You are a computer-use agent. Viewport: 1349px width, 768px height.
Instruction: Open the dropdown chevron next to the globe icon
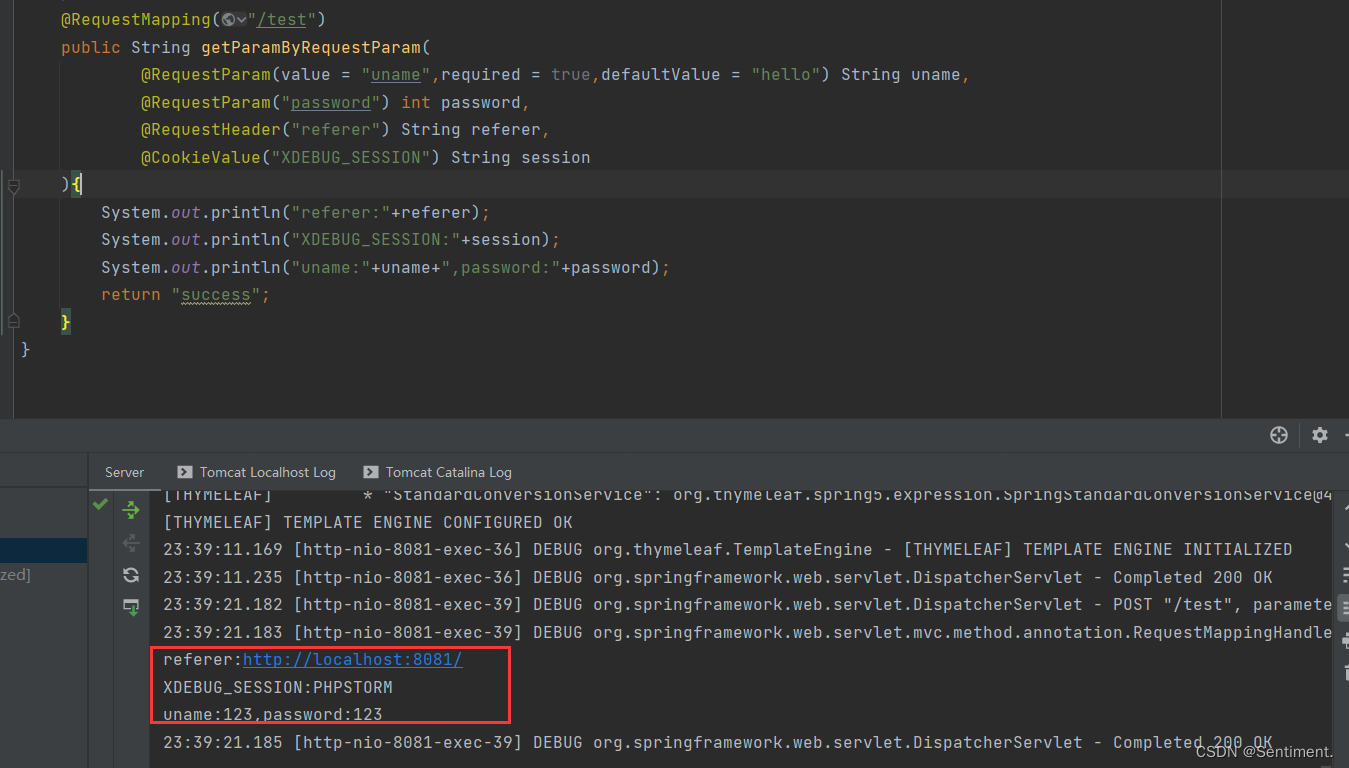pos(242,19)
